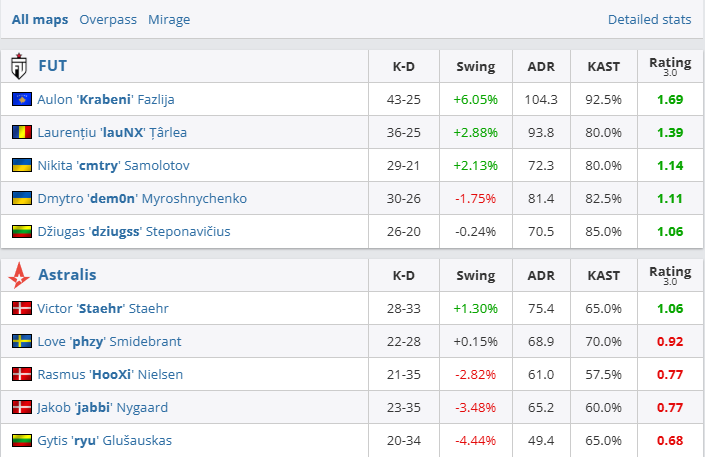Switch to the Overpass map tab
705x457 pixels.
tap(108, 19)
